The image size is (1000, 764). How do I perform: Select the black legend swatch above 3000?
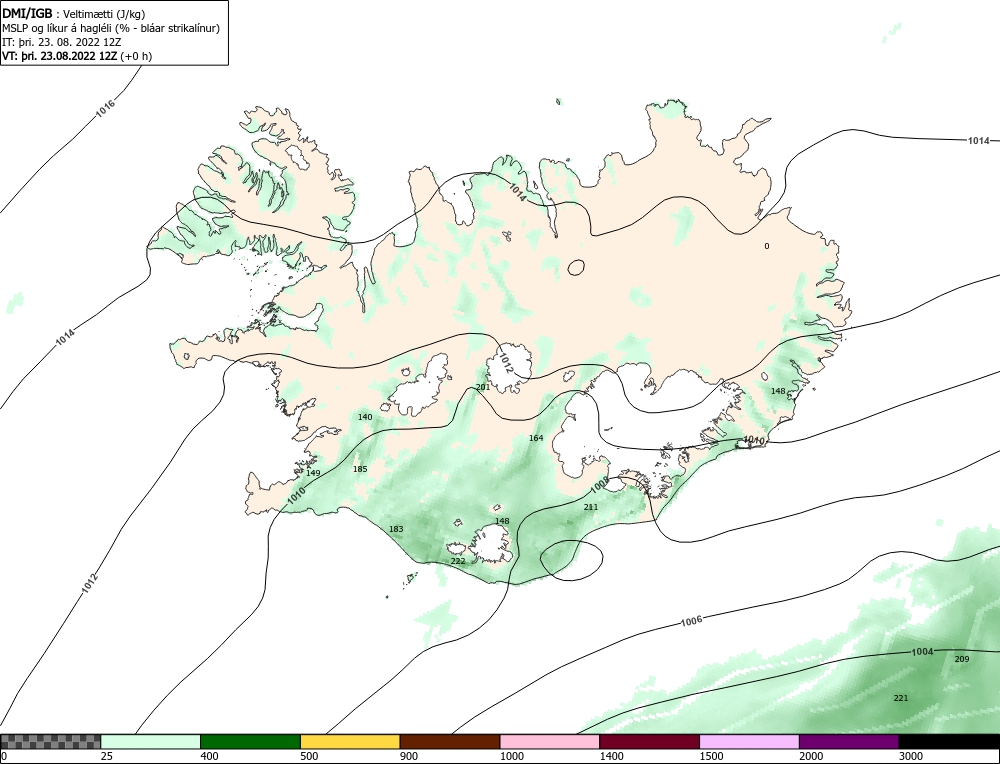tap(949, 742)
